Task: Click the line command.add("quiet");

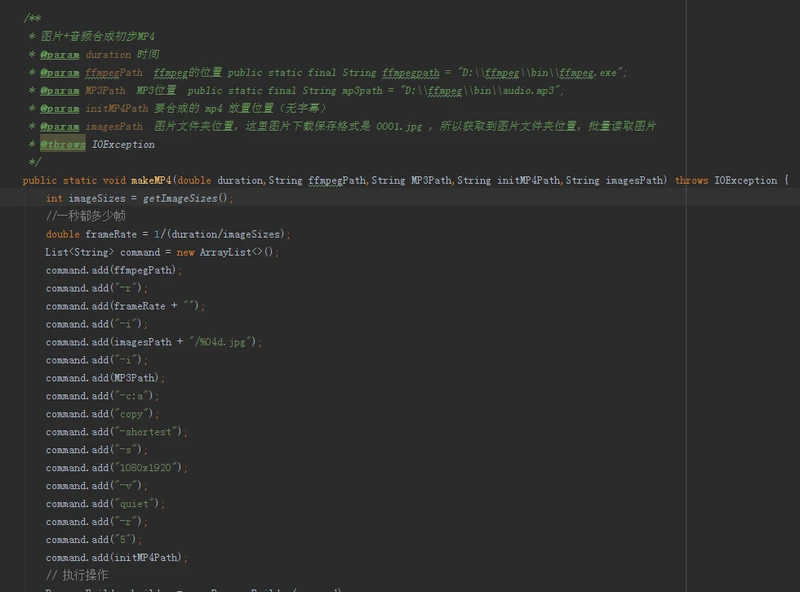Action: pos(105,504)
